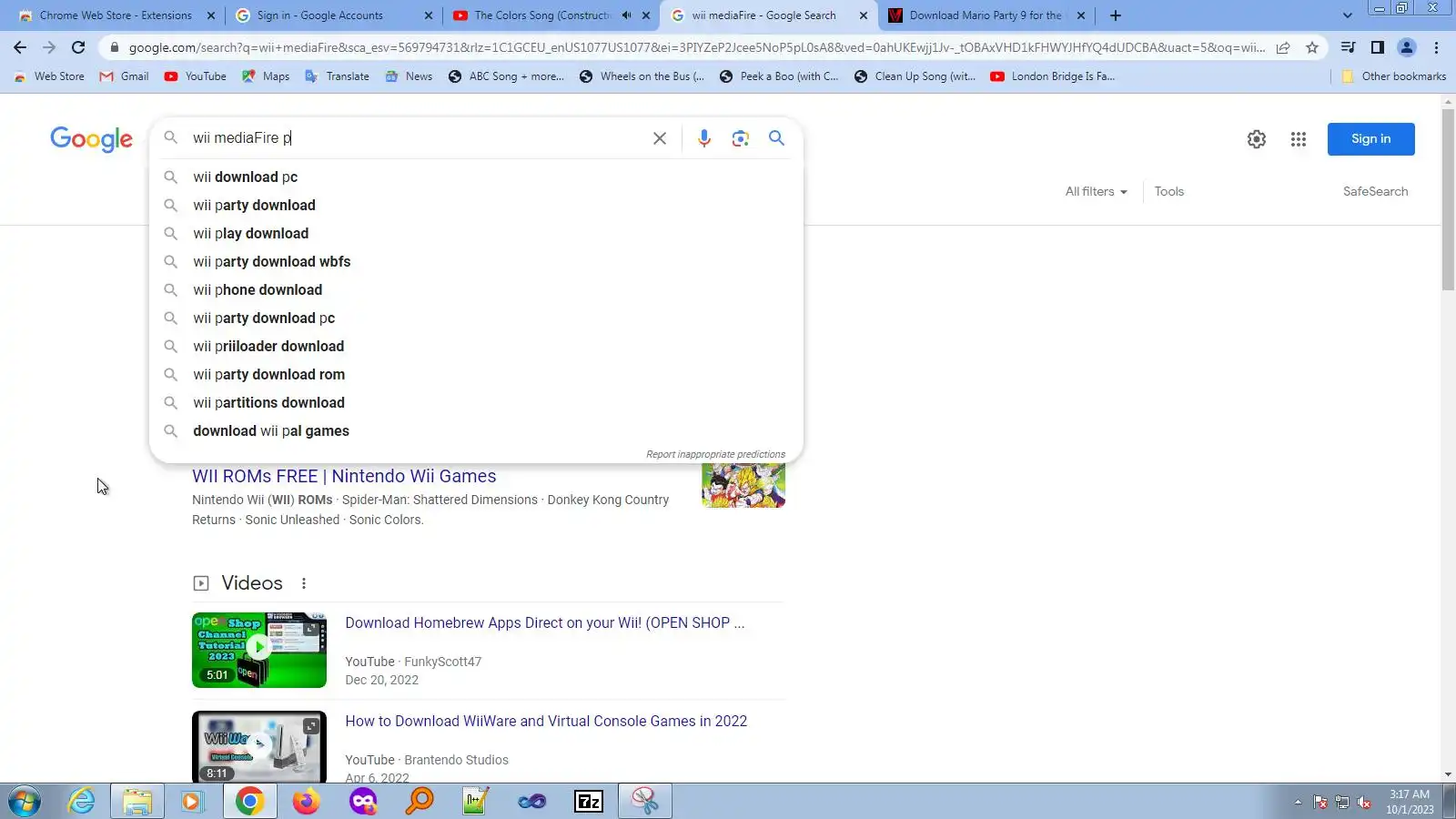This screenshot has height=819, width=1456.
Task: Select suggestion 'wii download pc'
Action: tap(476, 177)
